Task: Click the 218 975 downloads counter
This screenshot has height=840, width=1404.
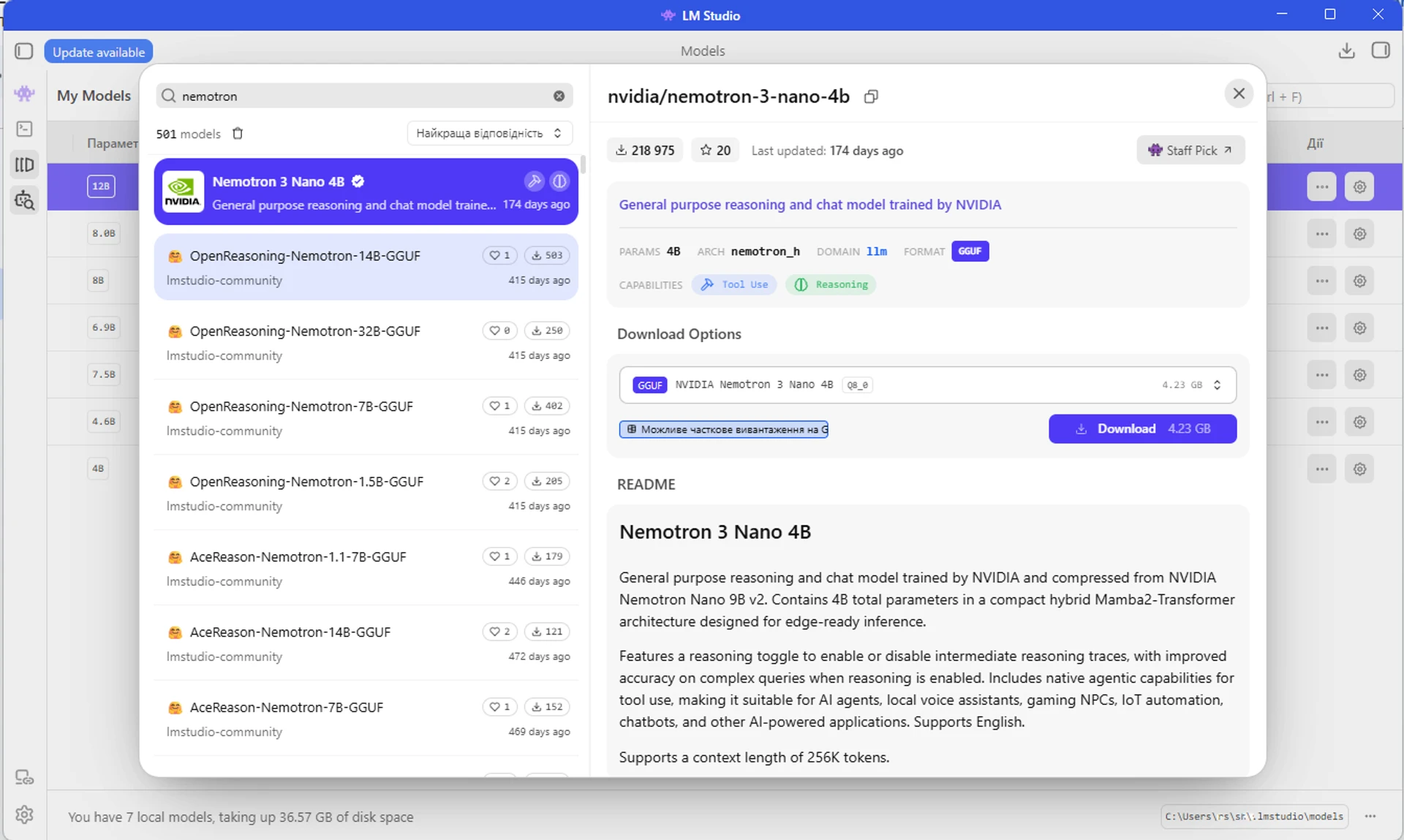Action: pos(645,151)
